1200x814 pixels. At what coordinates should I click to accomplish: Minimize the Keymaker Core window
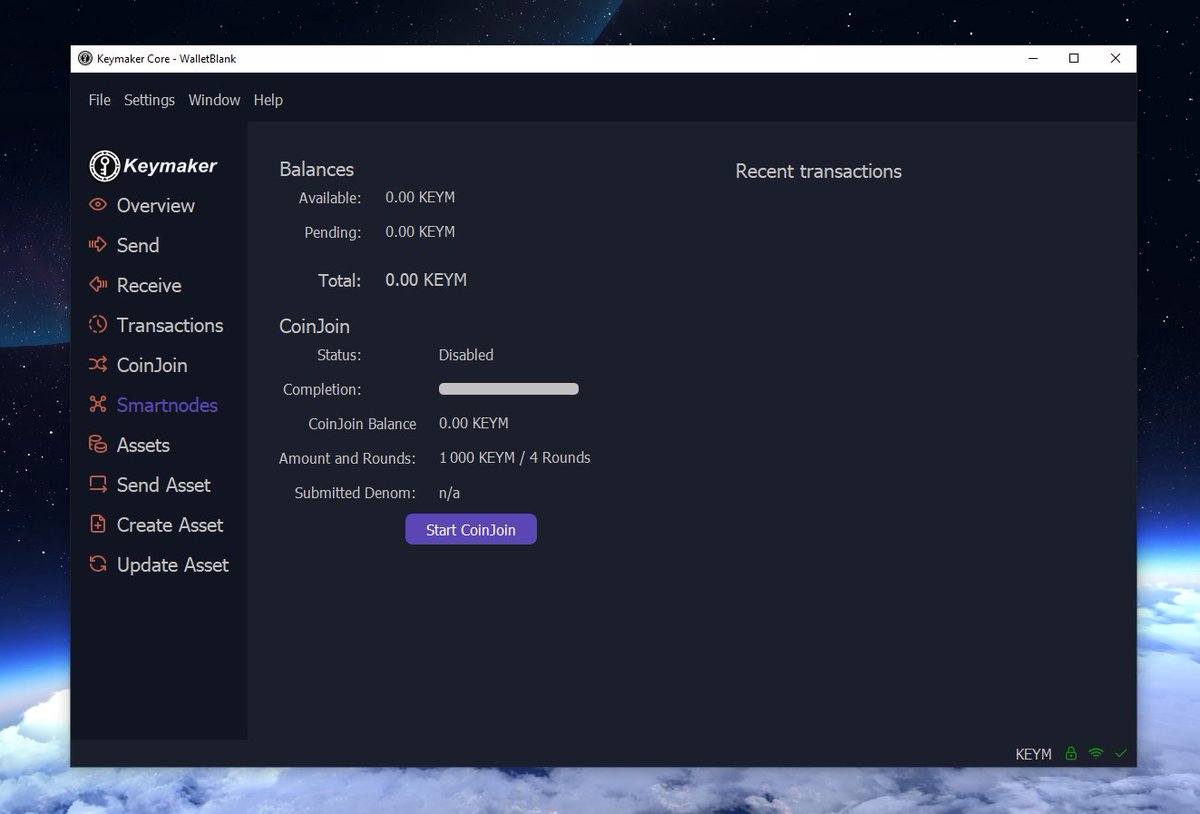point(1032,59)
